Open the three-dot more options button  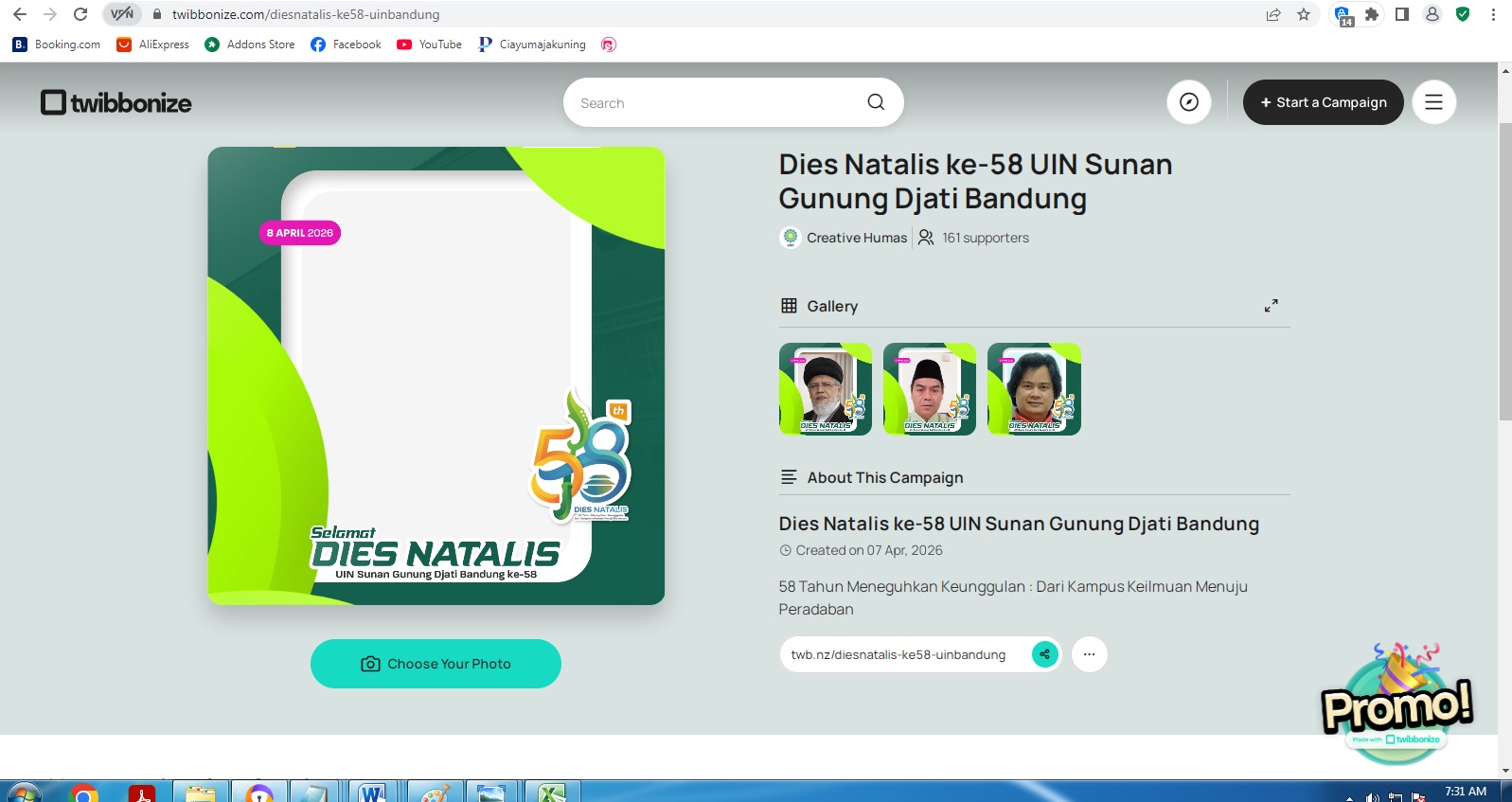click(x=1089, y=654)
